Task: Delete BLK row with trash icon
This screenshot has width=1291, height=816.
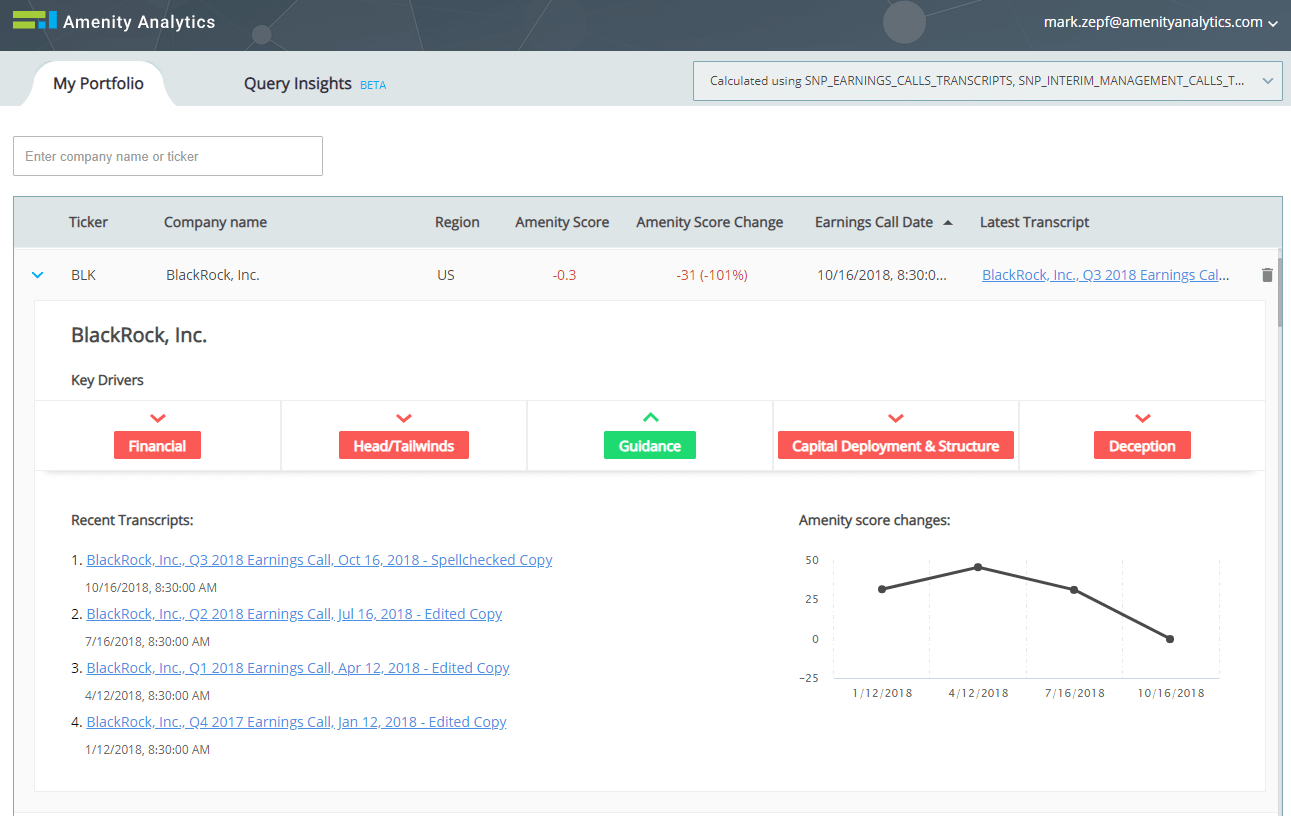Action: coord(1267,275)
